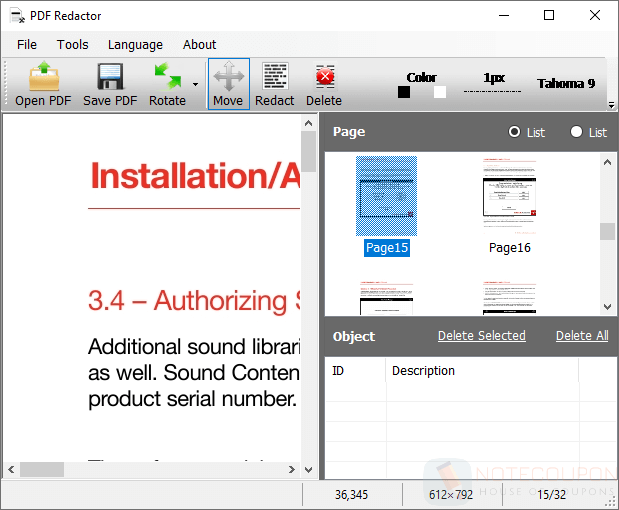Click down arrow of document vertical scrollbar

point(309,469)
